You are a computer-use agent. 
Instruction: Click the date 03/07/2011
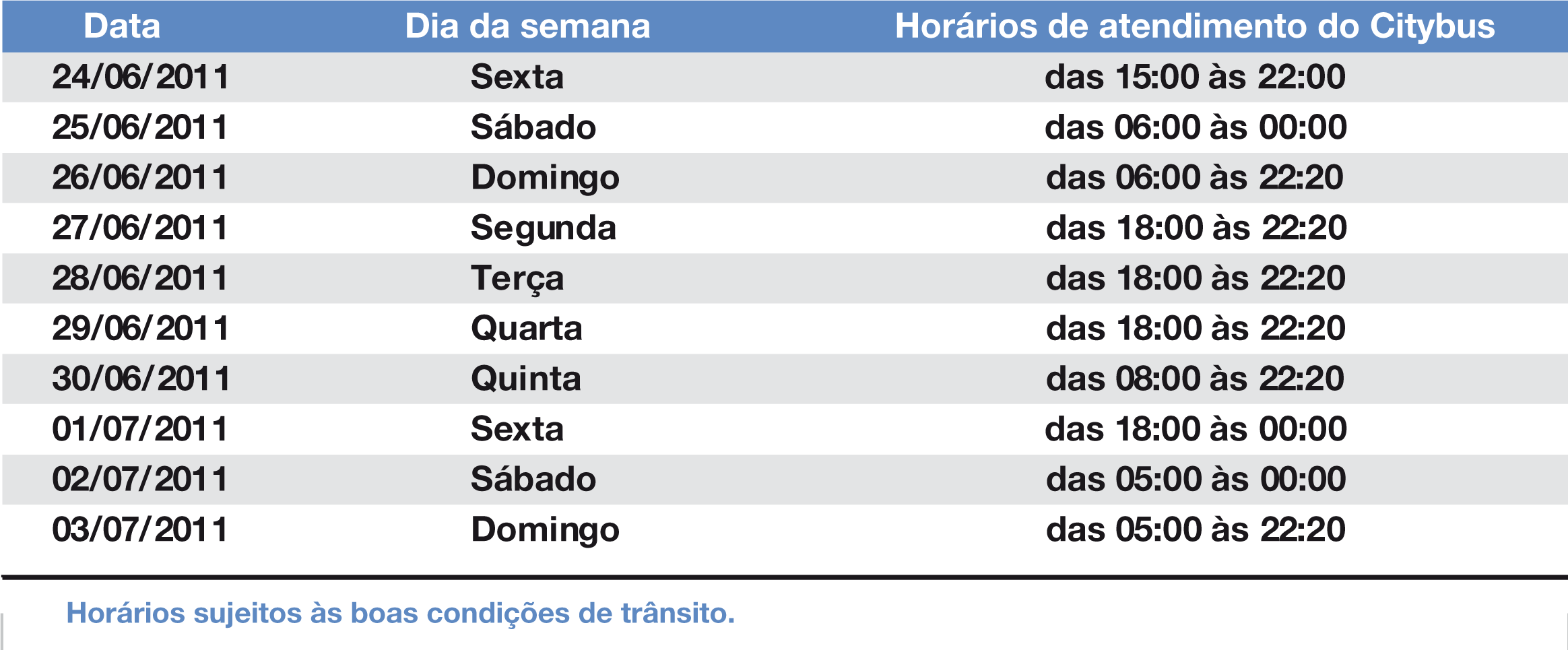(141, 529)
